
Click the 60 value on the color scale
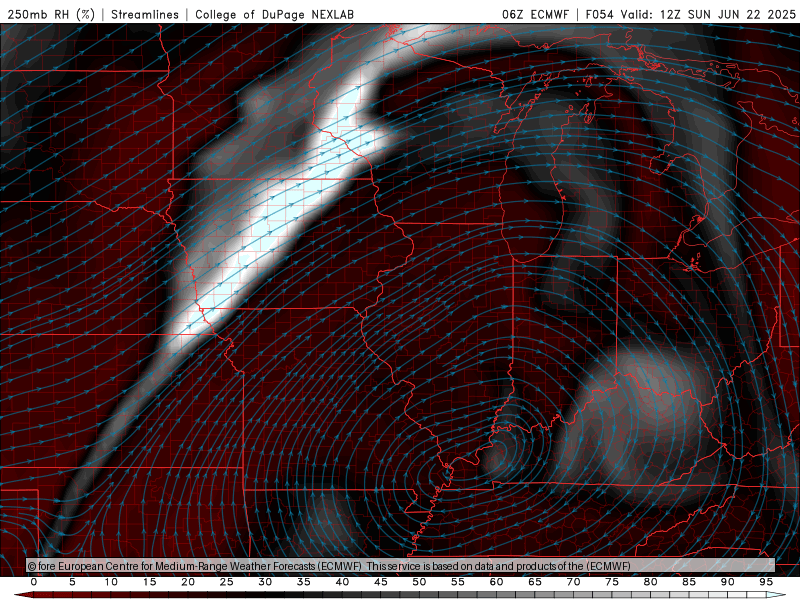click(x=496, y=582)
